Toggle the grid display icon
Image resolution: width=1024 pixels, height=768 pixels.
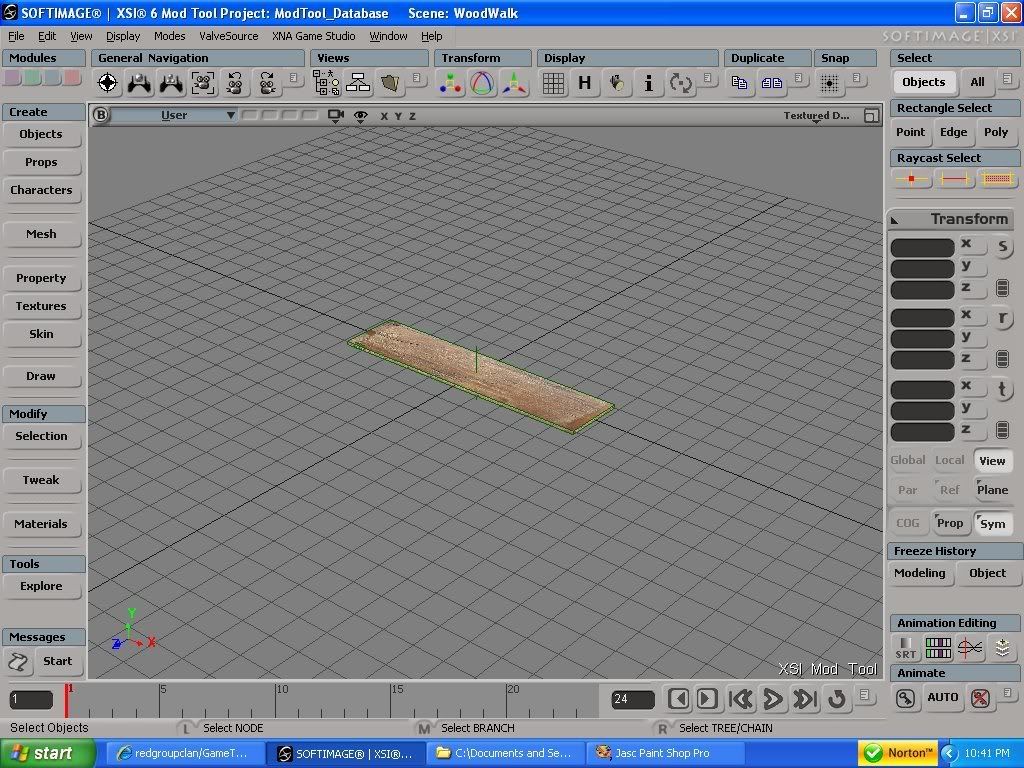coord(552,83)
